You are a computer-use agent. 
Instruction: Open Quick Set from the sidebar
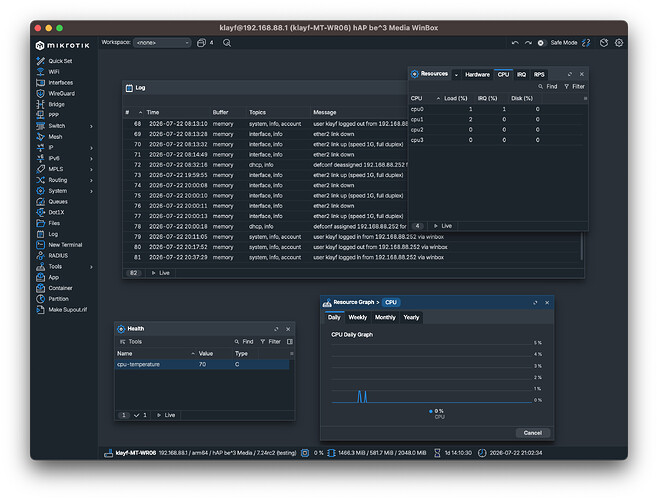click(x=60, y=61)
